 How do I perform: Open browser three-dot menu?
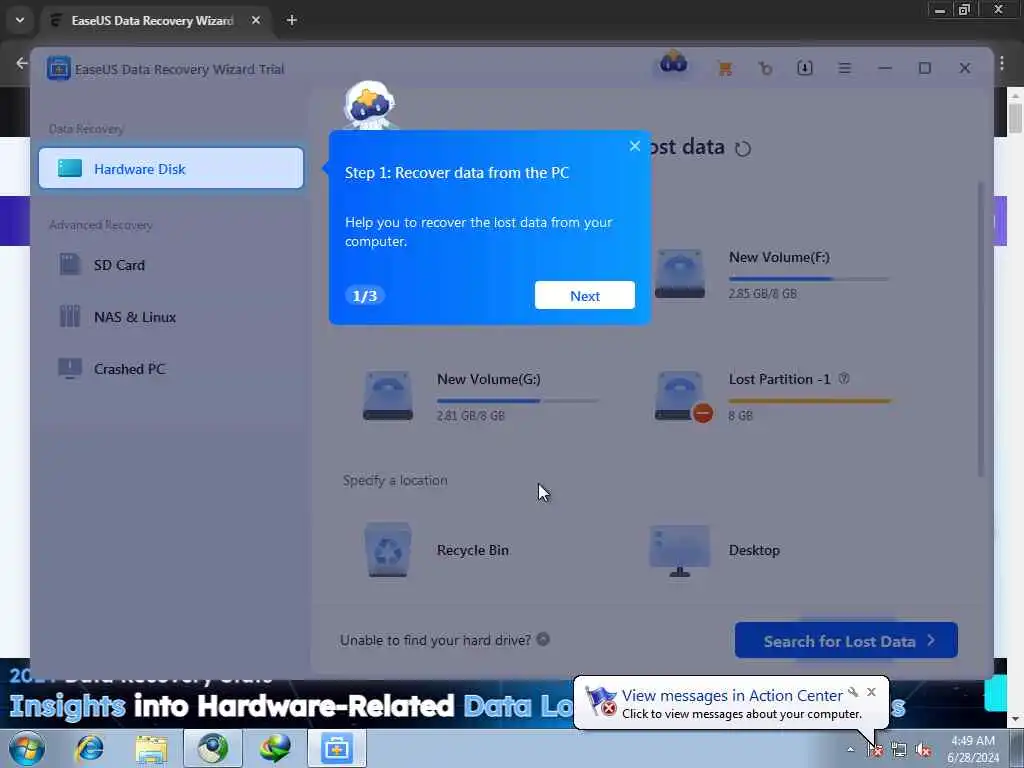tap(1002, 63)
